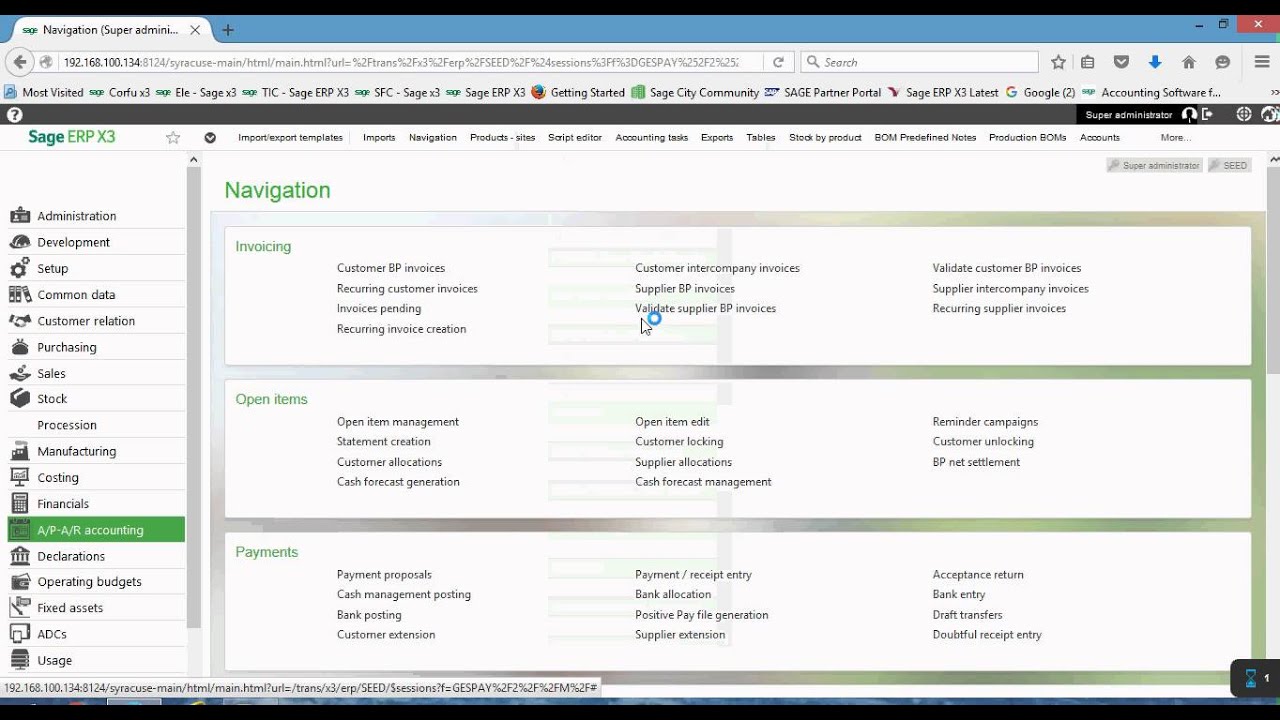The height and width of the screenshot is (720, 1280).
Task: Click the Development sidebar icon
Action: [x=20, y=242]
